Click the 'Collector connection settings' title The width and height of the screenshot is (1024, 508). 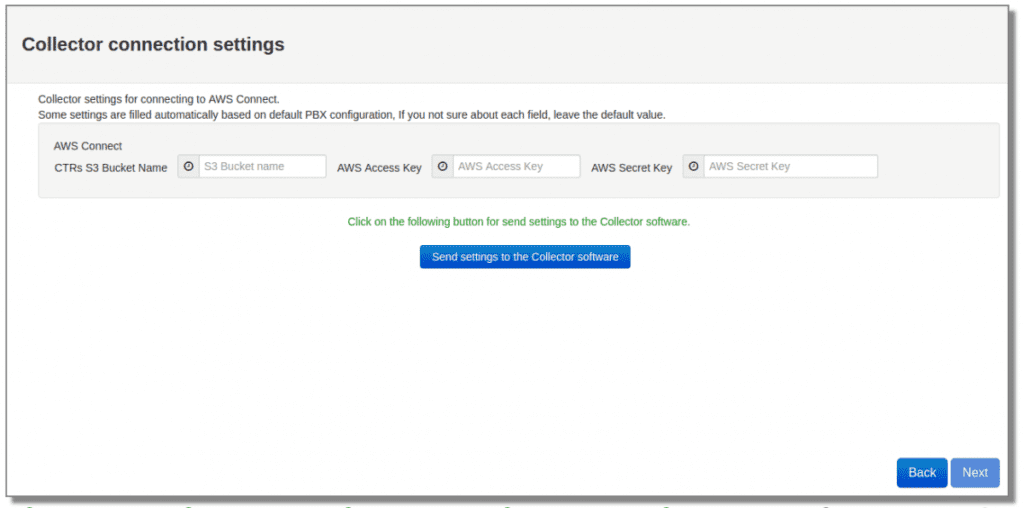coord(153,44)
